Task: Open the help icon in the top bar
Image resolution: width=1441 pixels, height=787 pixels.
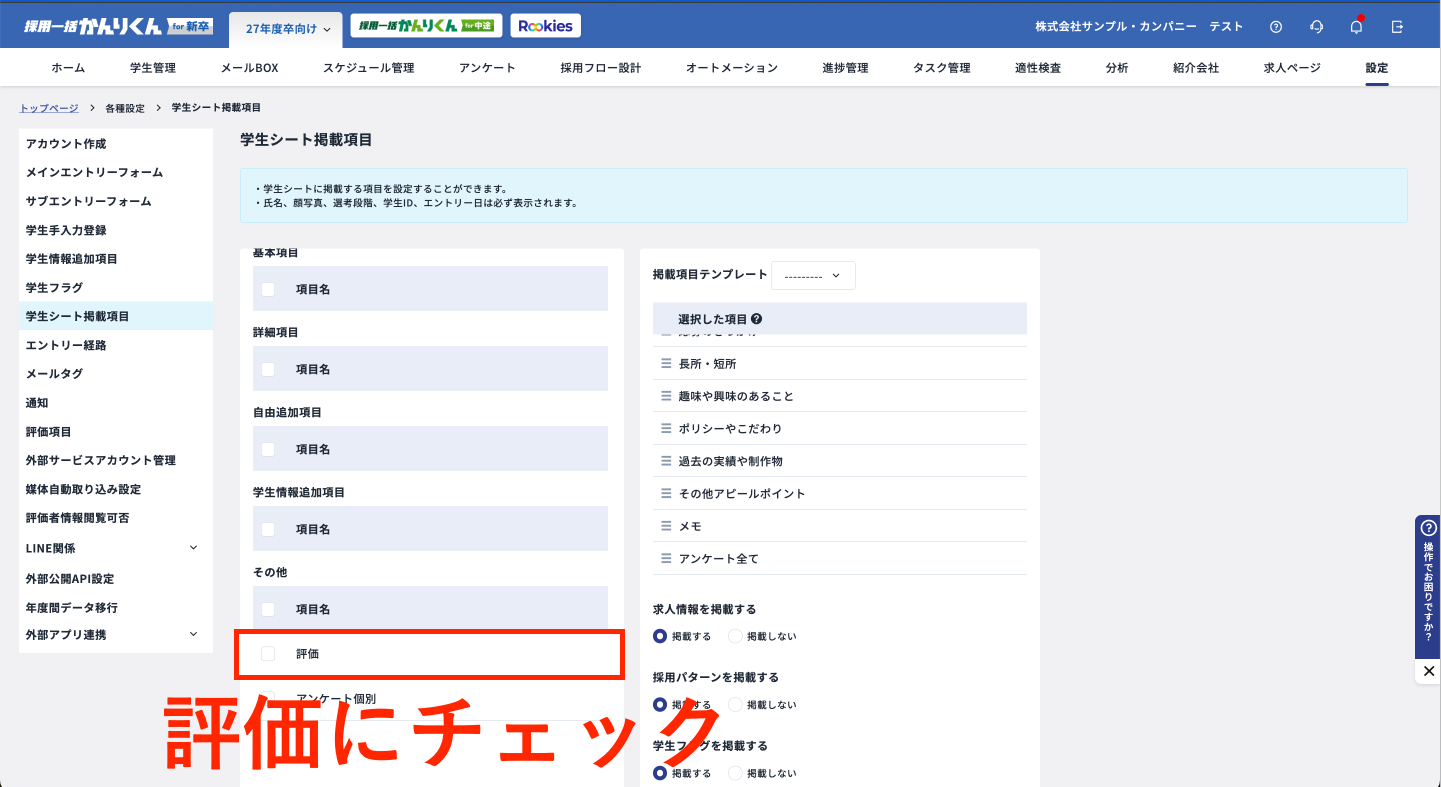Action: click(x=1276, y=26)
